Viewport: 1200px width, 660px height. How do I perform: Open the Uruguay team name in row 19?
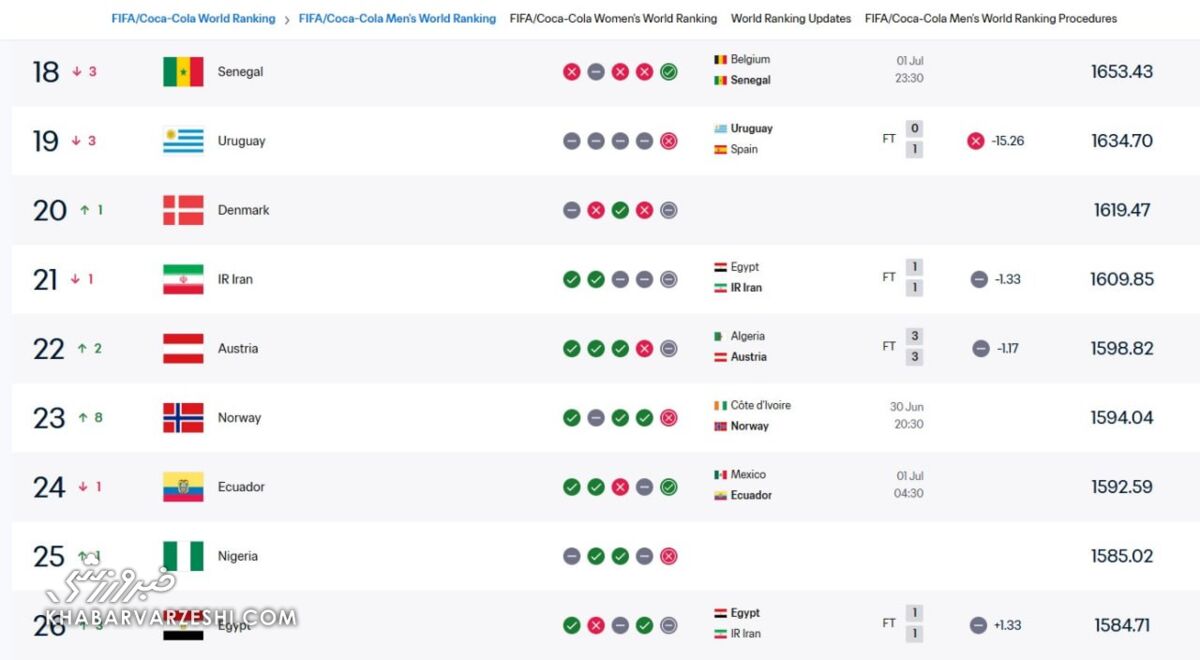pos(242,141)
